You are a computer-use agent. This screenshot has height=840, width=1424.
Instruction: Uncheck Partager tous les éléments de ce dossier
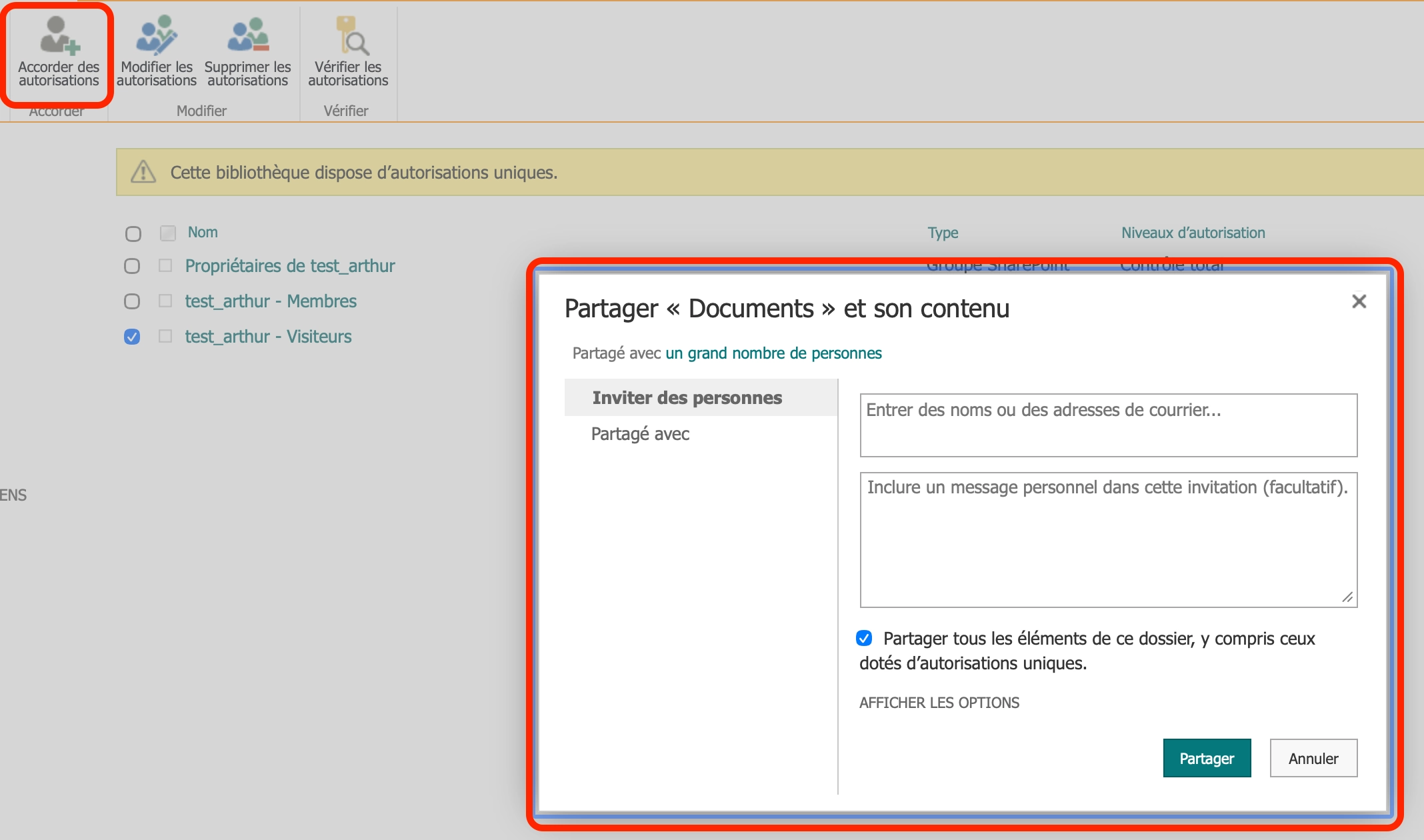click(x=864, y=638)
